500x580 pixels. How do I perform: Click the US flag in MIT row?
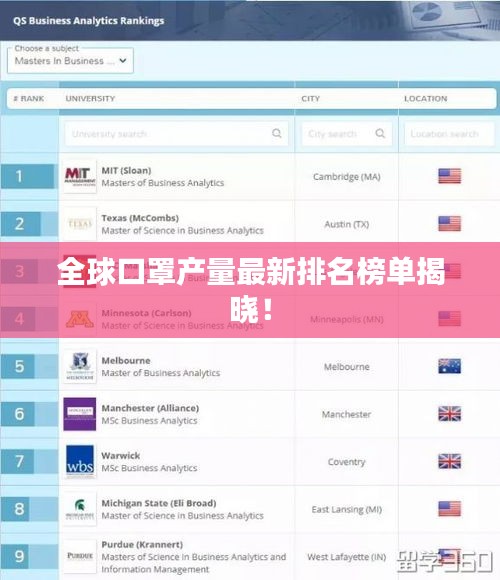(x=450, y=176)
